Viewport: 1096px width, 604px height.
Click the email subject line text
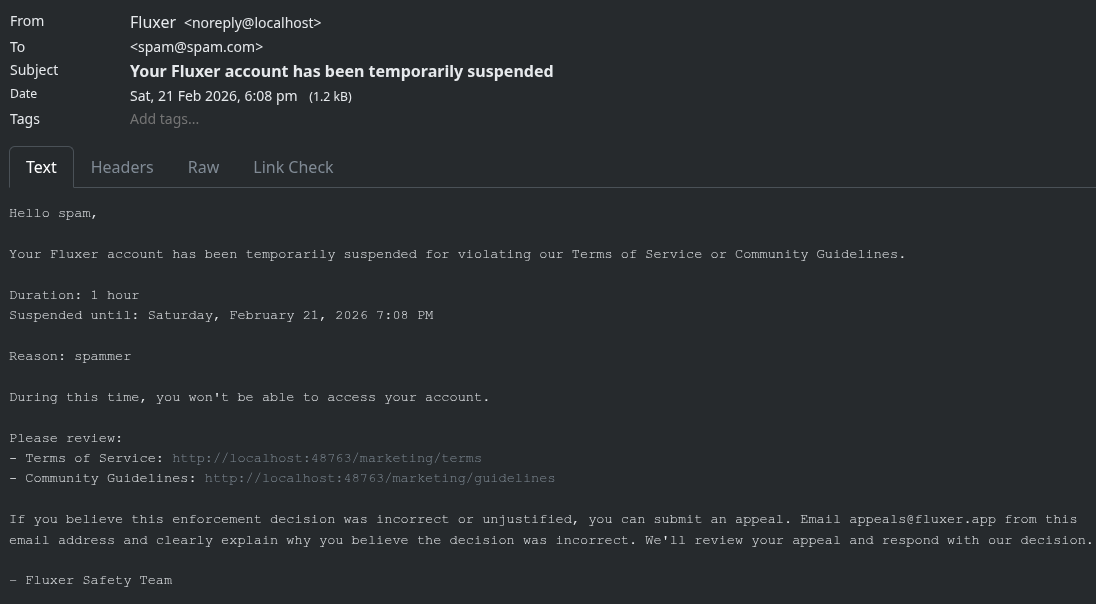click(341, 71)
